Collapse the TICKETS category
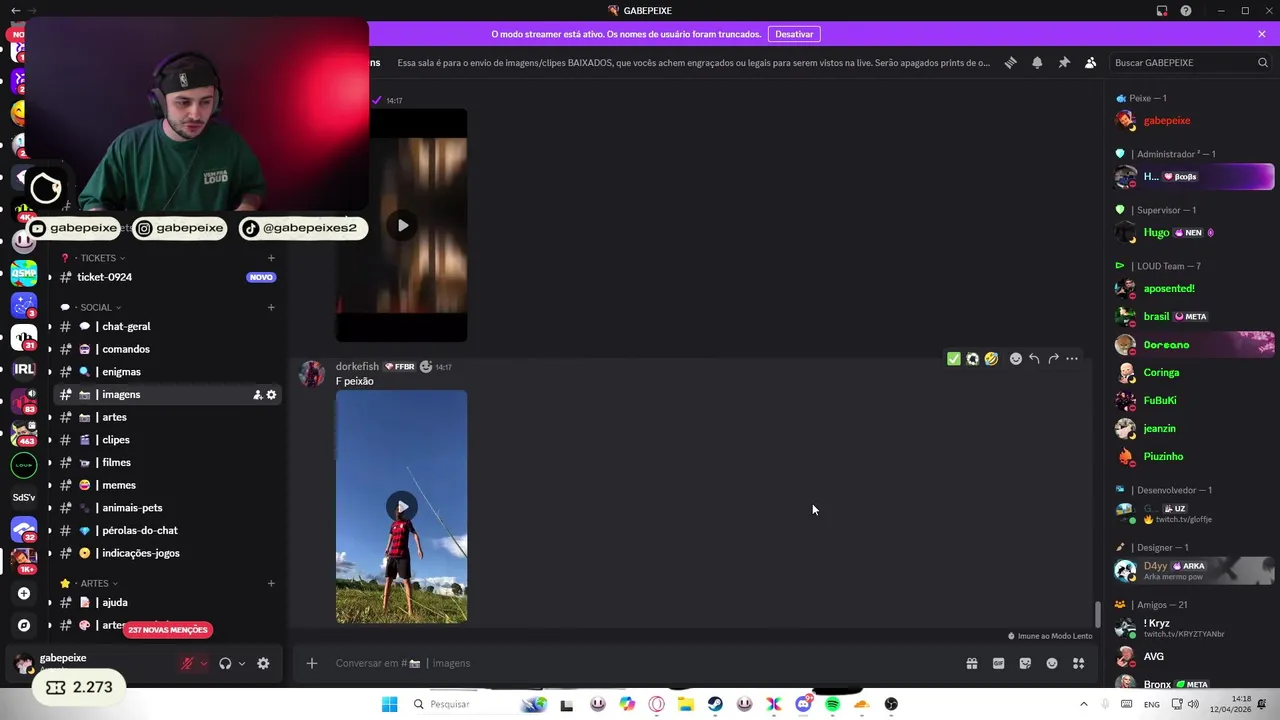Screen dimensions: 1280x720 (98, 258)
